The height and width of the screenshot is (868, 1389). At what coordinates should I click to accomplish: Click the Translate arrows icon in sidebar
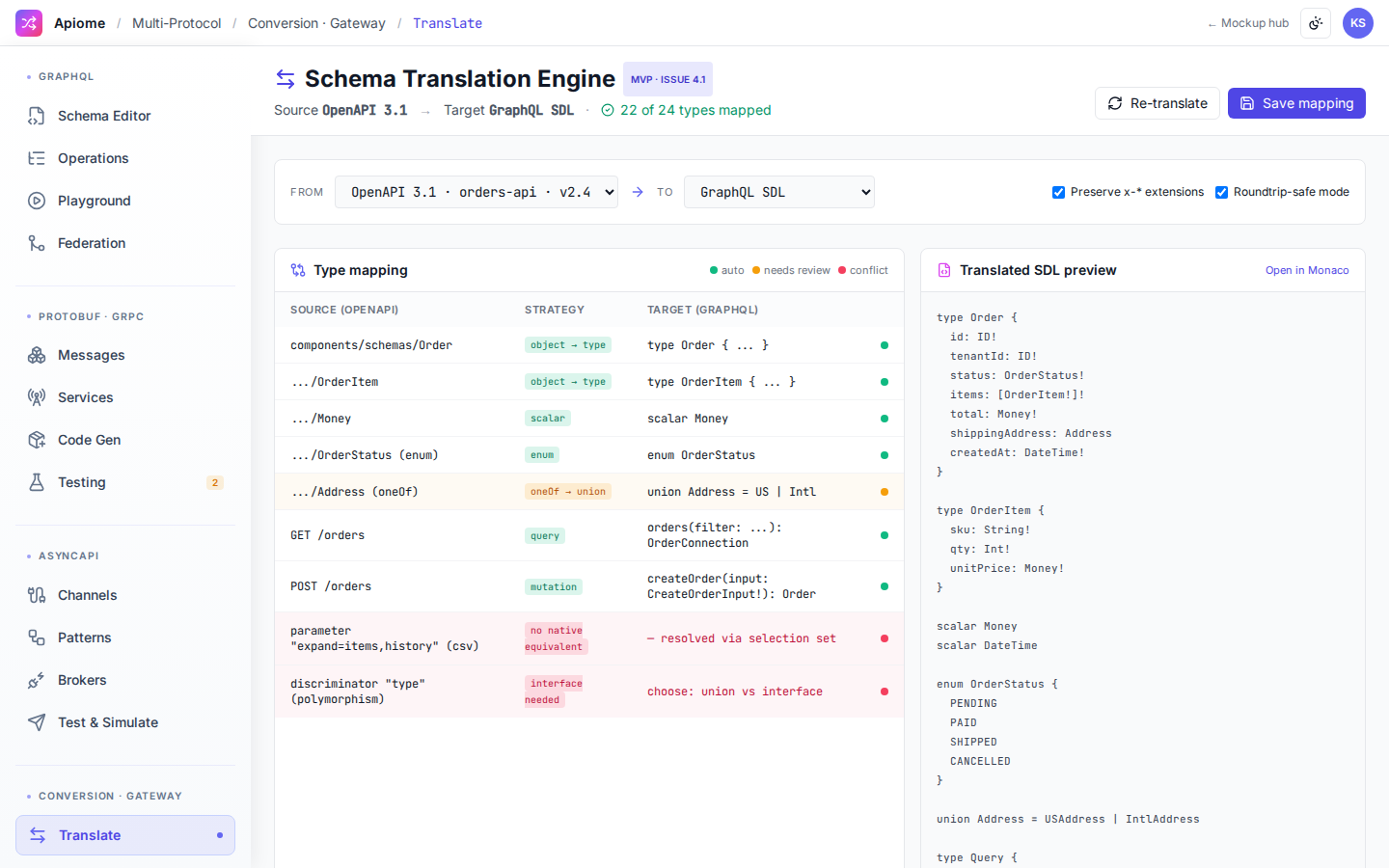(x=38, y=835)
